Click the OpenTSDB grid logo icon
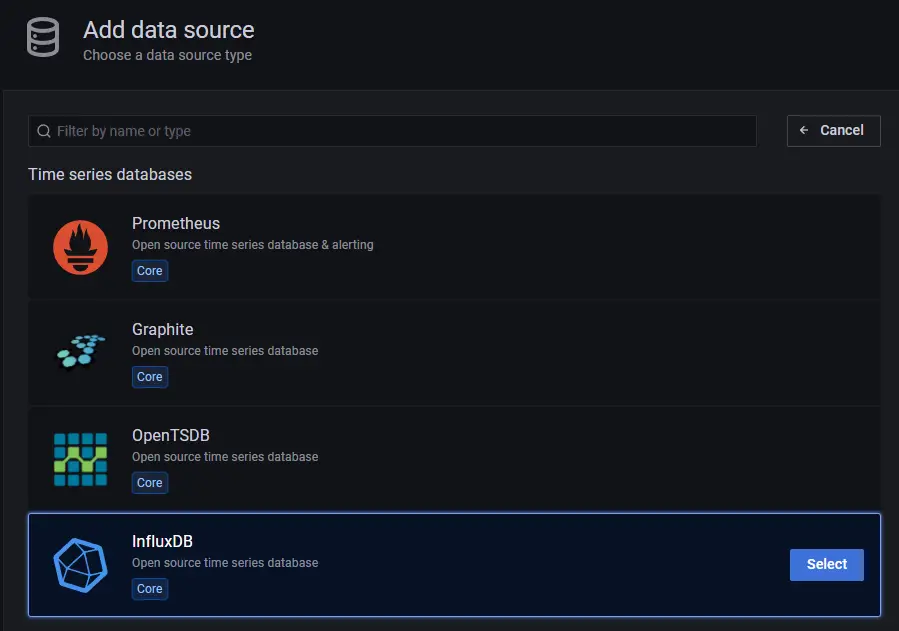 coord(80,459)
